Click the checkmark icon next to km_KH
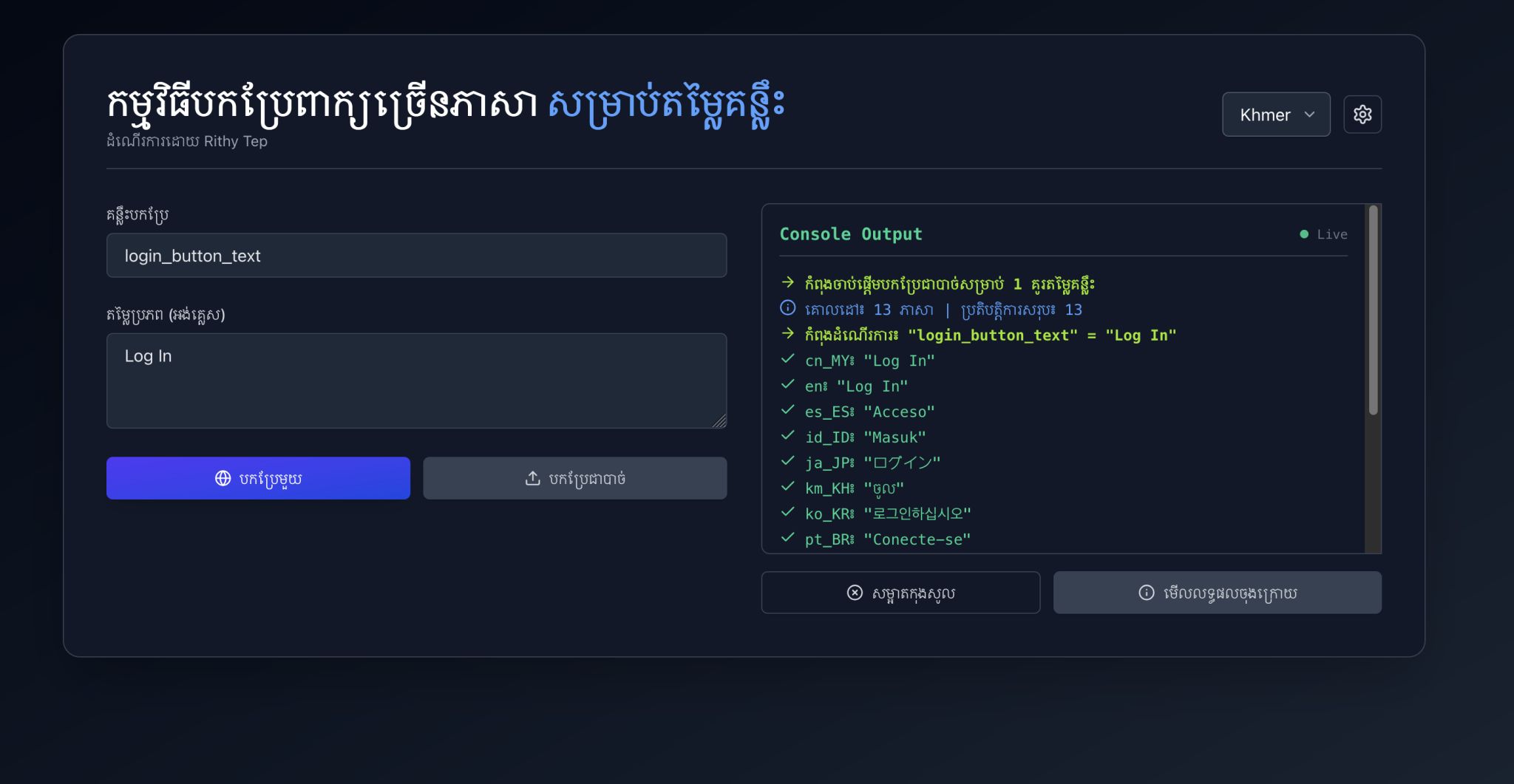The image size is (1514, 784). click(787, 486)
